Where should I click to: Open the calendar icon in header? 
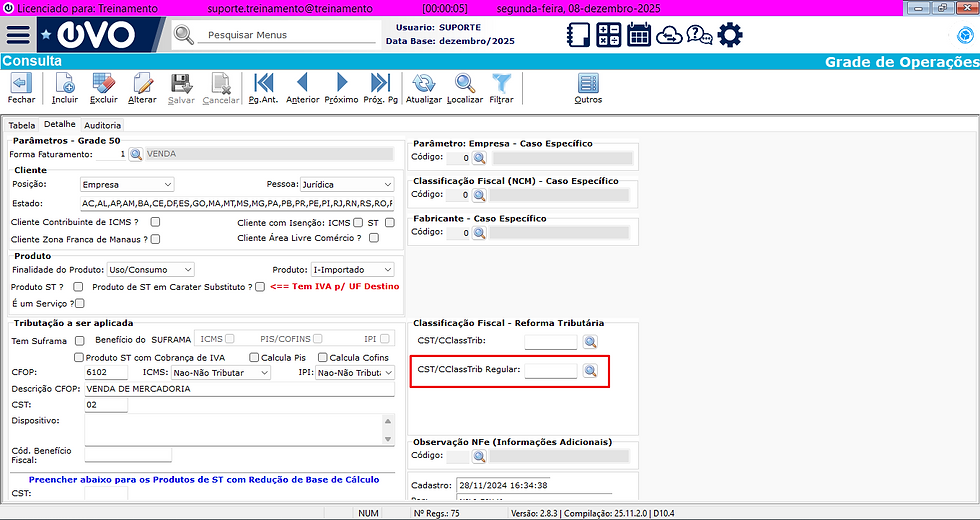pos(639,34)
